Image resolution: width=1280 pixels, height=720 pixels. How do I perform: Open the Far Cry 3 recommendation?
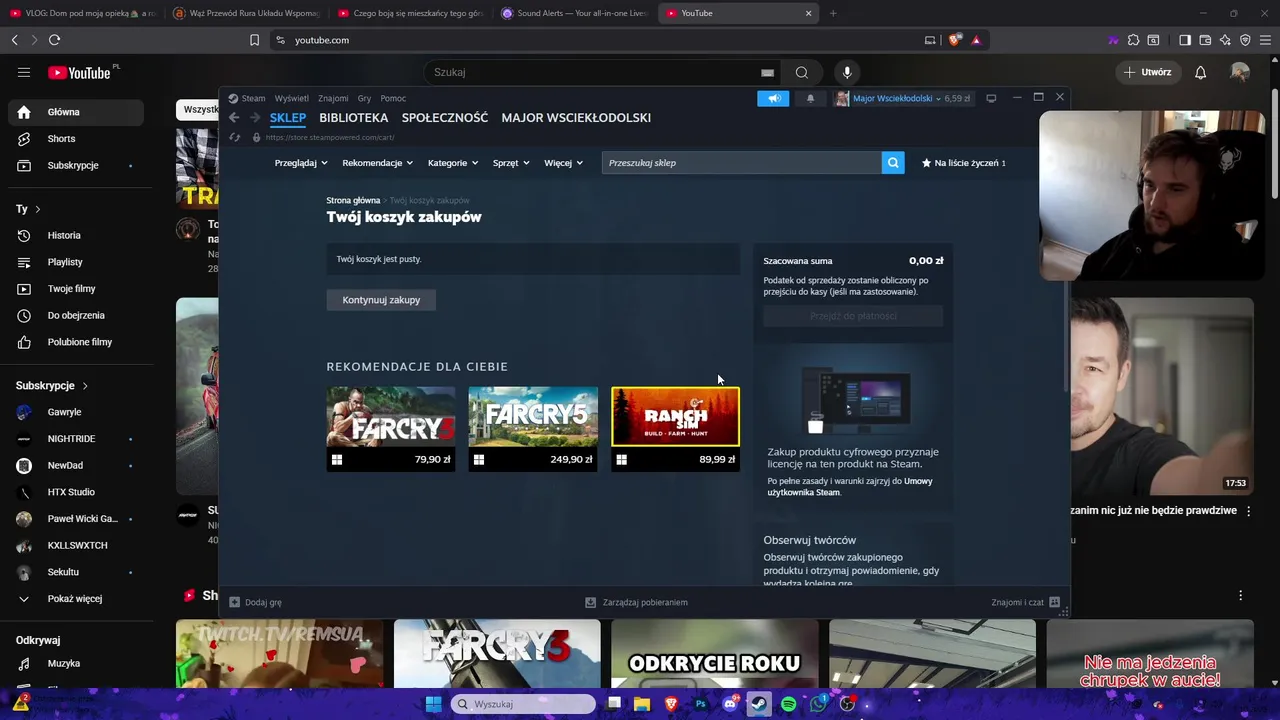coord(391,429)
